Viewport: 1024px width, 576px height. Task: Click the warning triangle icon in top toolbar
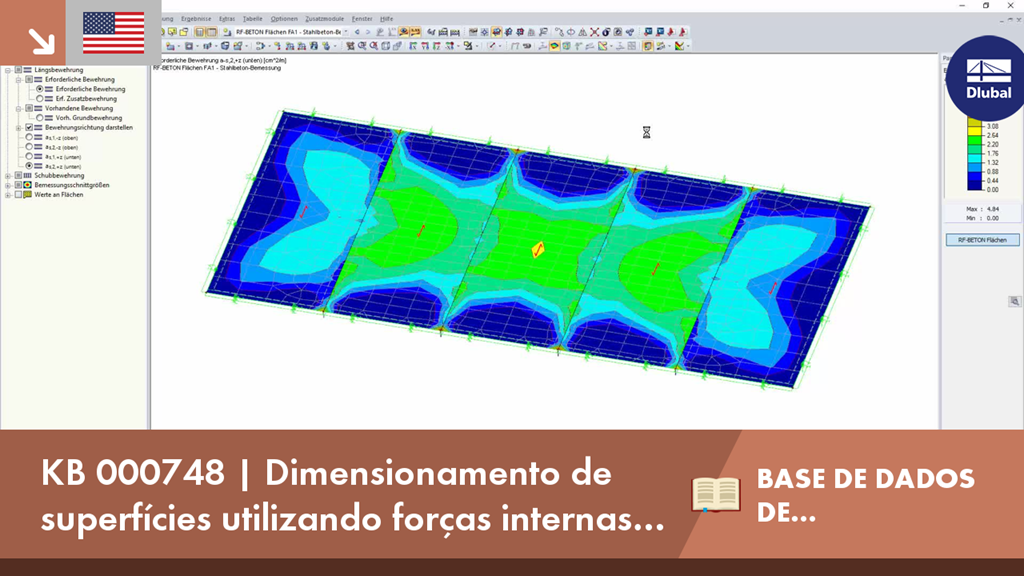583,32
